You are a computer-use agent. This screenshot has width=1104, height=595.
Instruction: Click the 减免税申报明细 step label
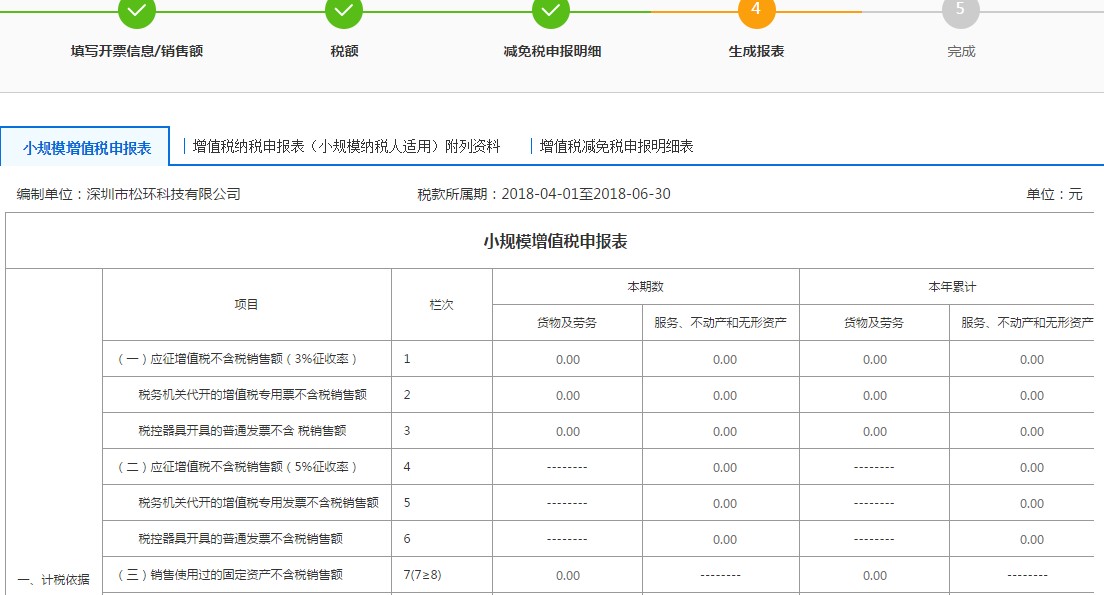click(x=550, y=50)
